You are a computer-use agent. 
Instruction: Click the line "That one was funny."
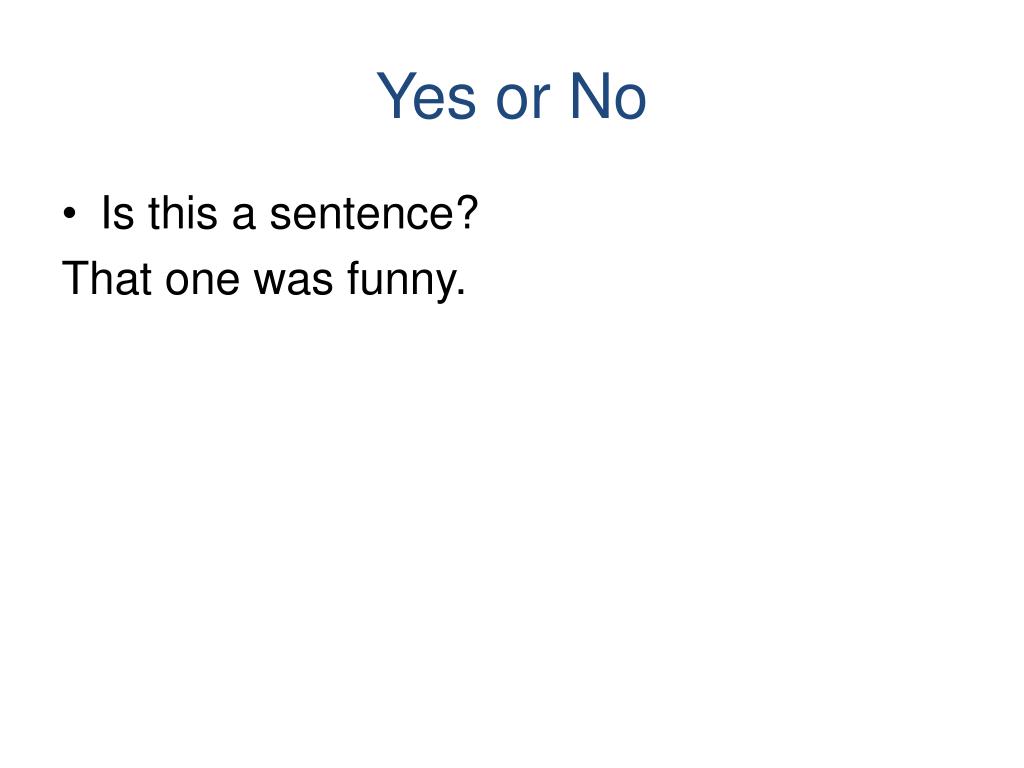[263, 280]
